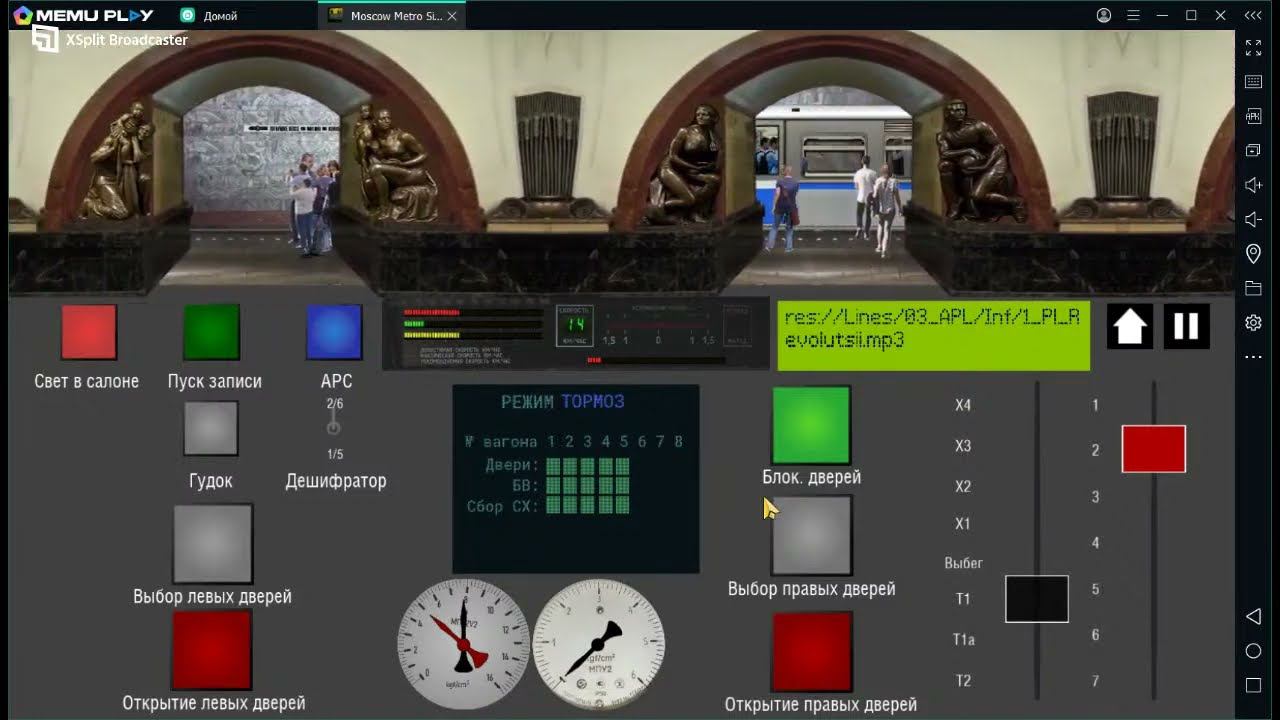
Task: Click РЕЖИМ ТОРМОЗ monitor header
Action: point(562,402)
